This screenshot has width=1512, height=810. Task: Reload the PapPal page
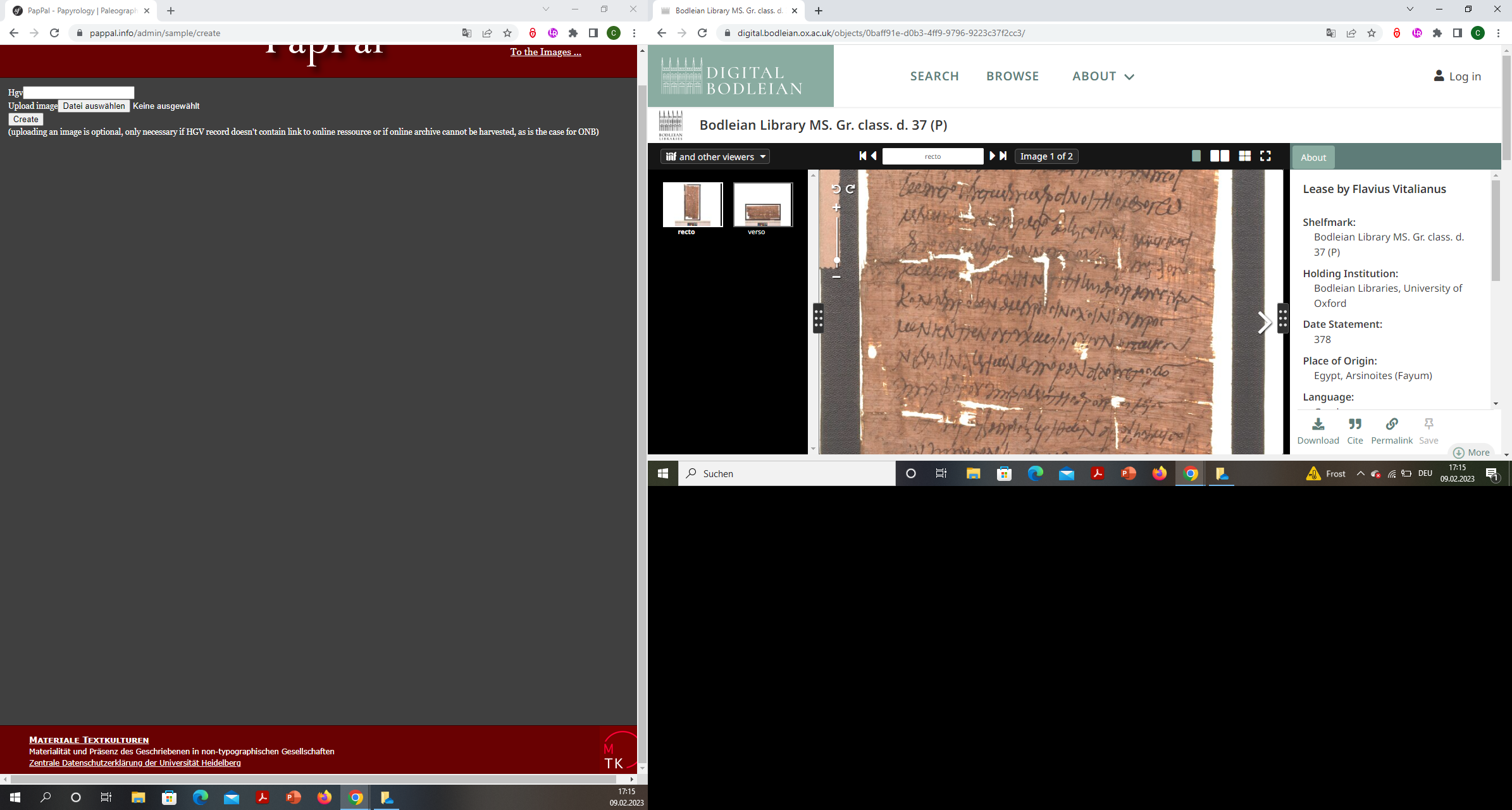click(x=54, y=33)
